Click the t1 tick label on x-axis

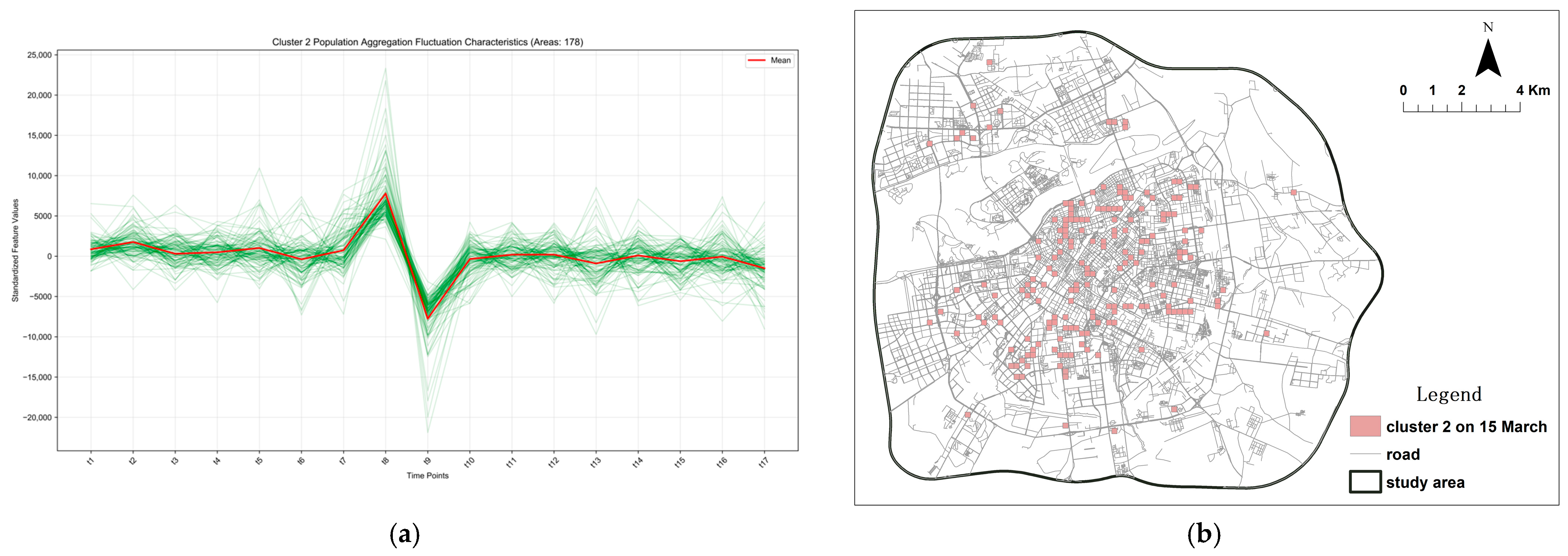[x=91, y=462]
